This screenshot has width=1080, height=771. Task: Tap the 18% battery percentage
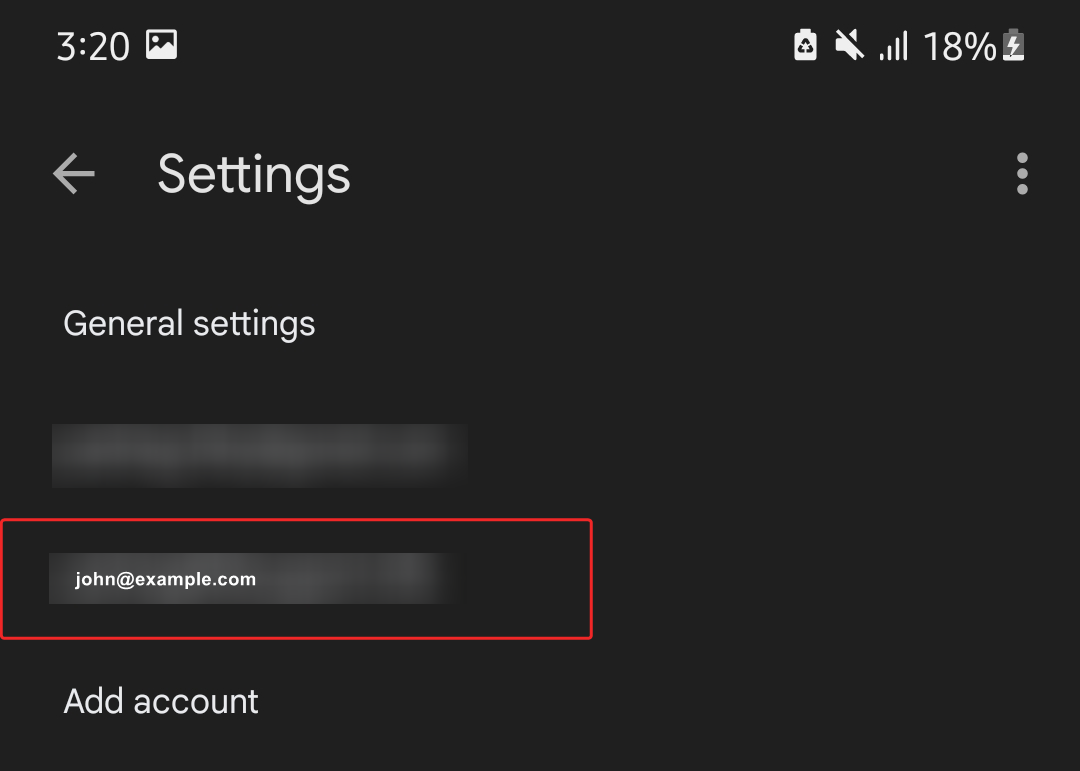tap(959, 46)
